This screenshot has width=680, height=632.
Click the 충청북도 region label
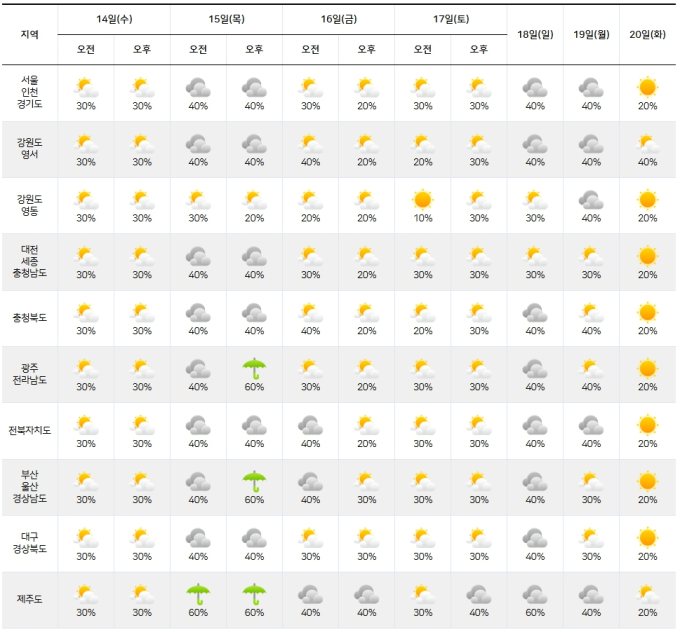pyautogui.click(x=29, y=318)
